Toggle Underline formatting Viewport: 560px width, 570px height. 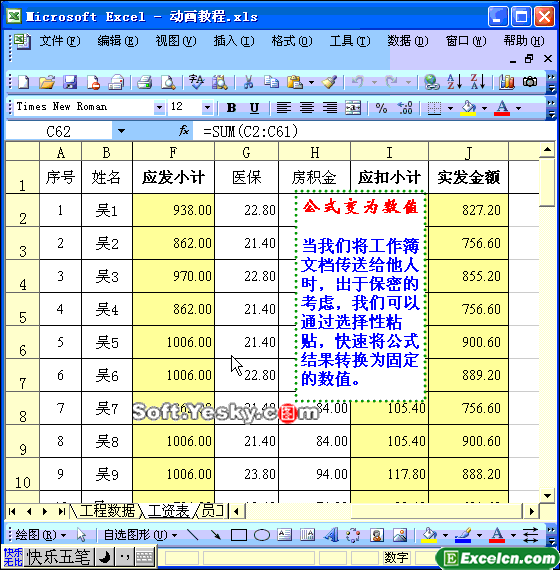[254, 108]
